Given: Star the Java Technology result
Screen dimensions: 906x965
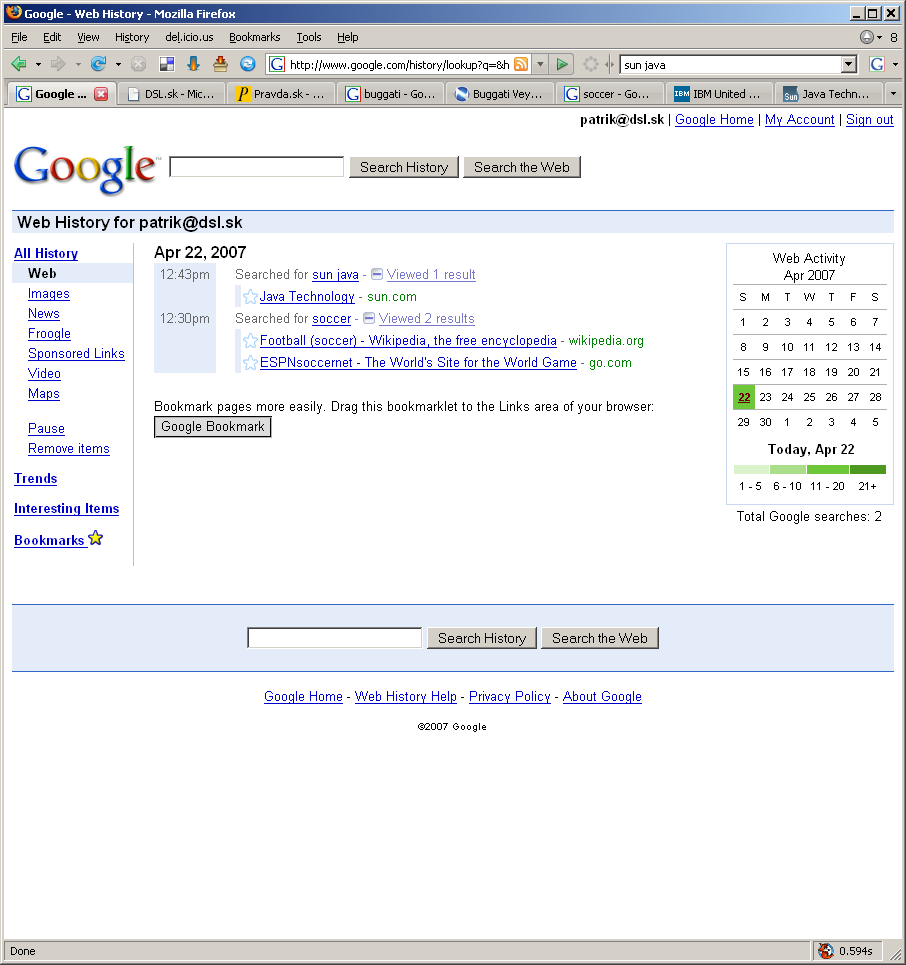Looking at the screenshot, I should point(250,297).
